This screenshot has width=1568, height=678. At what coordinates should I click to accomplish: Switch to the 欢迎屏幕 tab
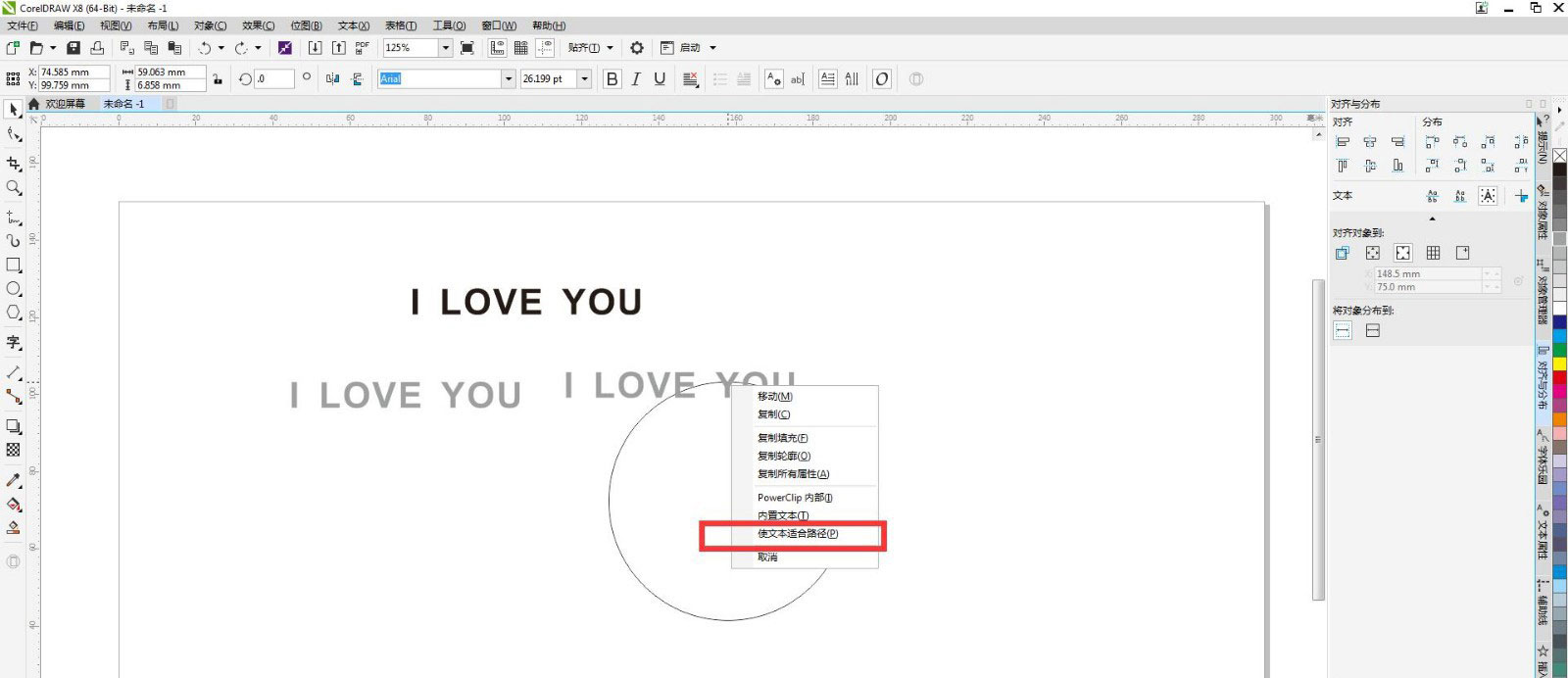(x=65, y=104)
